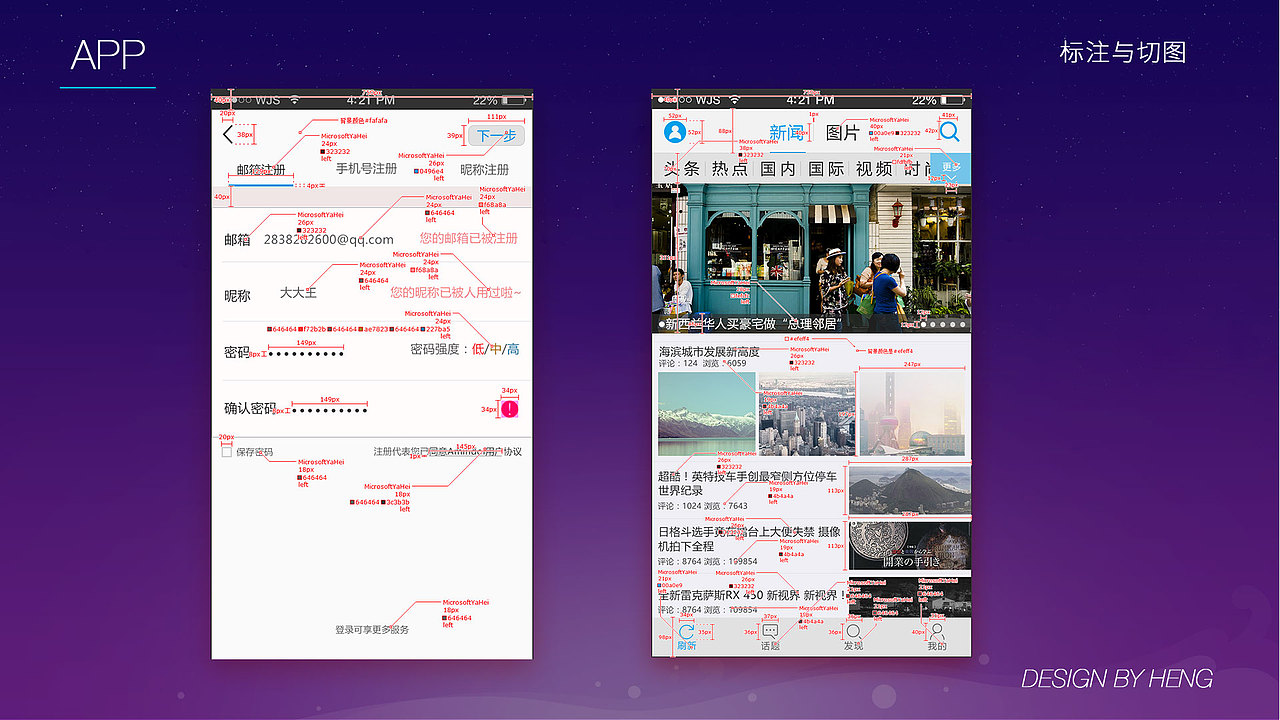The width and height of the screenshot is (1280, 720).
Task: Tap the 下一步 next button
Action: 497,135
